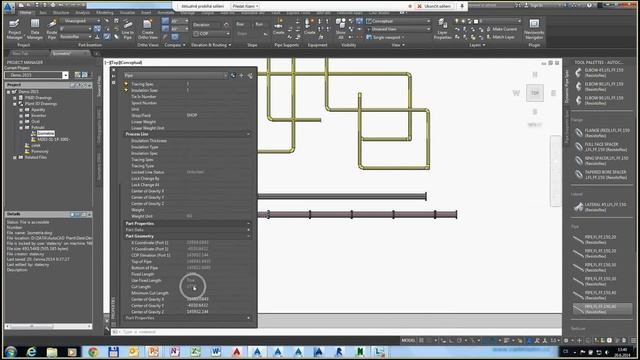Click the Create Ortho View tool
The height and width of the screenshot is (360, 640).
147,29
